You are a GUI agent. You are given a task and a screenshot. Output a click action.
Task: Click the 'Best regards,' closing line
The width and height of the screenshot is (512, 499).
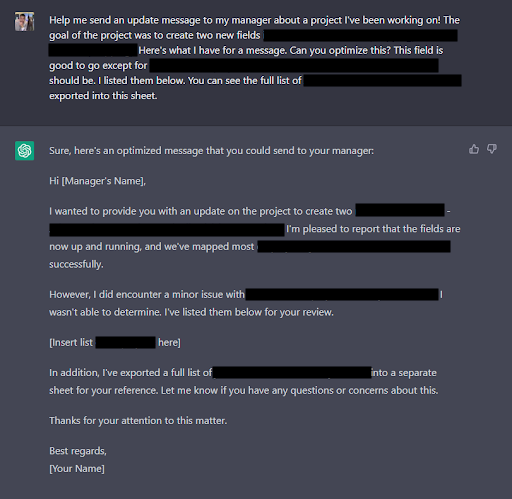click(x=78, y=451)
